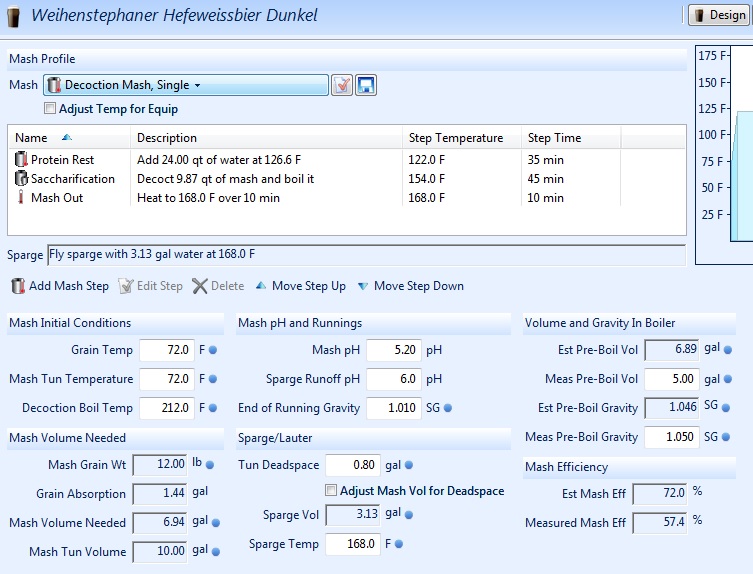
Task: Click the blue dot beside Mash Tun Temperature
Action: click(x=213, y=379)
